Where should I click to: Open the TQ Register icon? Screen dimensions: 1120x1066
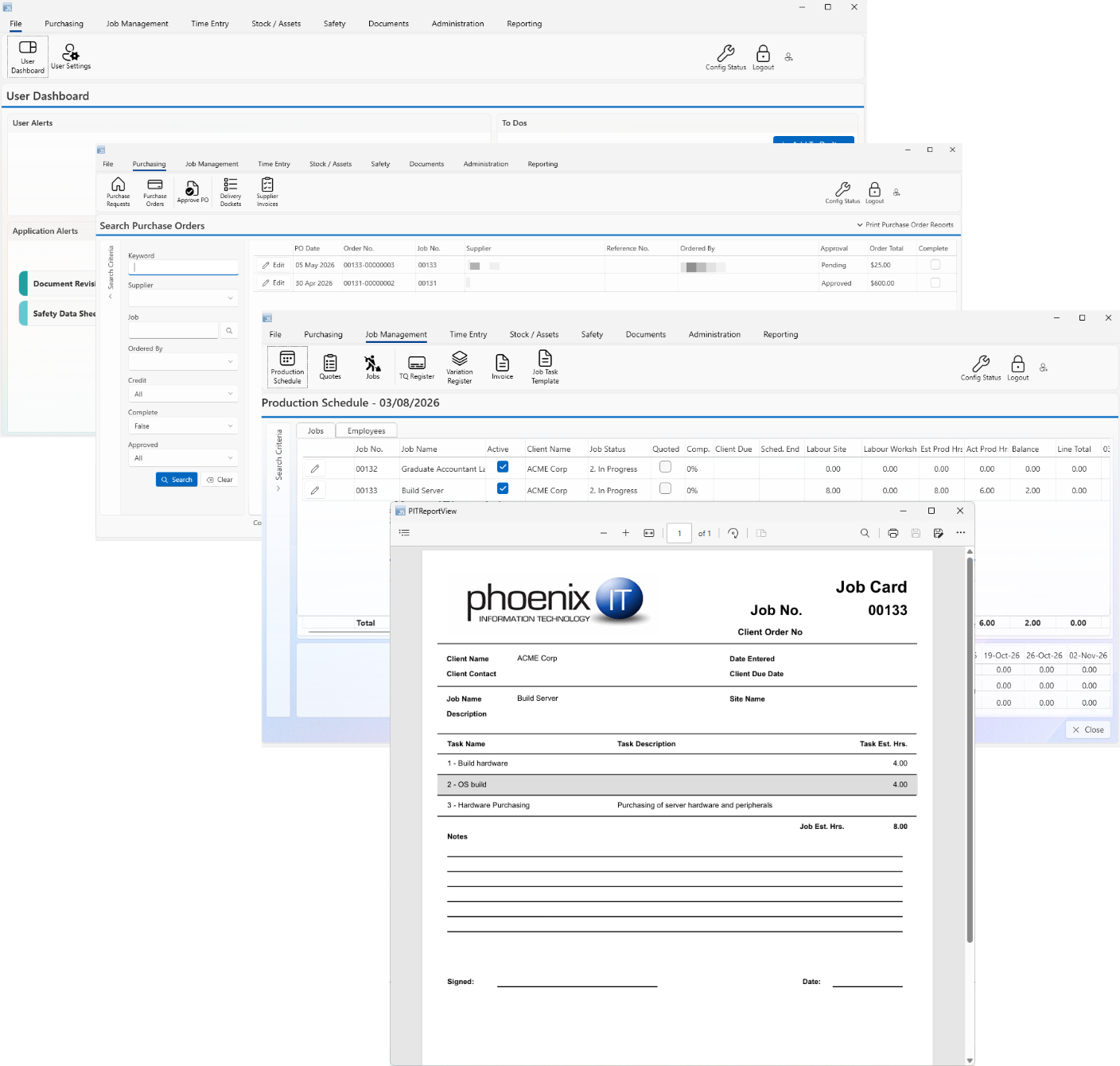click(417, 368)
